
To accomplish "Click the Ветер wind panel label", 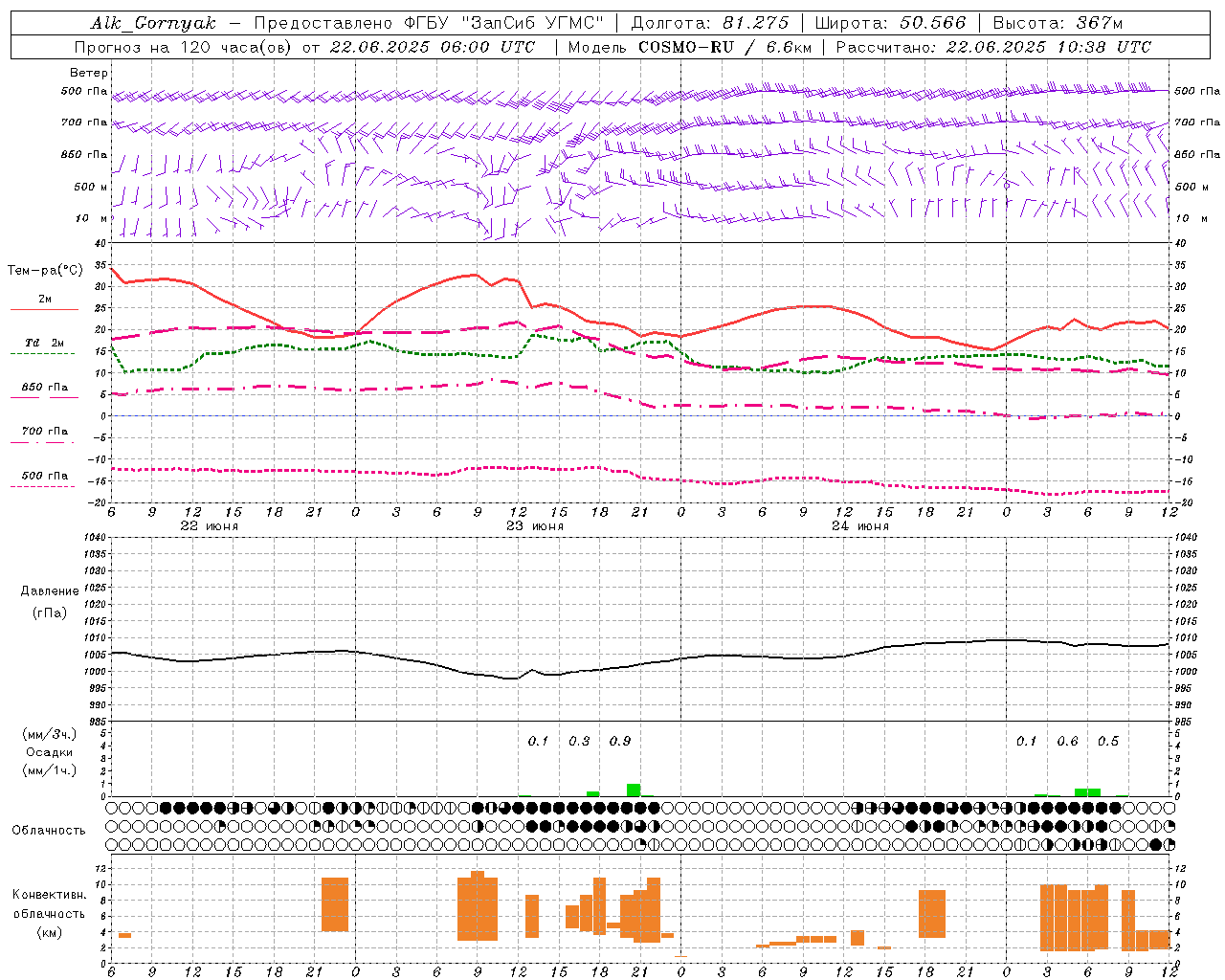I will (x=89, y=73).
